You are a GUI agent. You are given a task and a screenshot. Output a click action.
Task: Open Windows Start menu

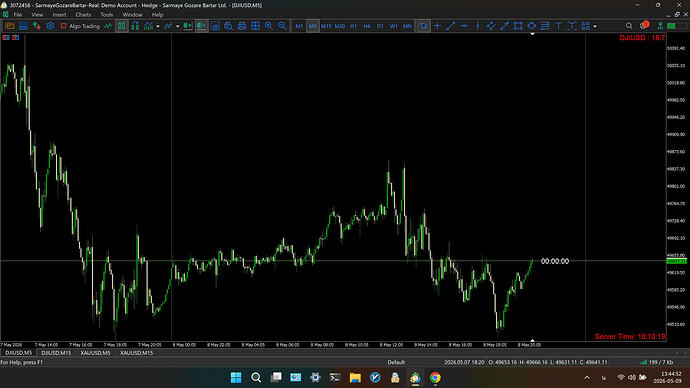(x=236, y=377)
